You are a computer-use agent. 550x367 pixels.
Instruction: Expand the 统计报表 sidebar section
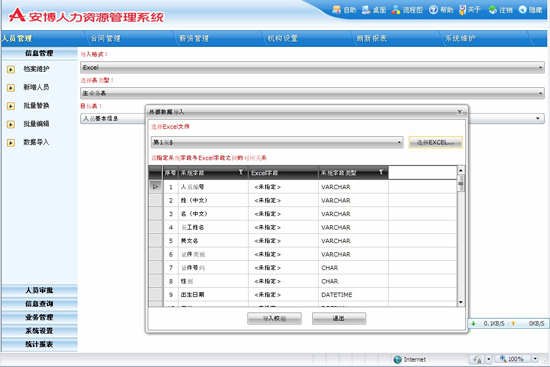click(x=39, y=344)
